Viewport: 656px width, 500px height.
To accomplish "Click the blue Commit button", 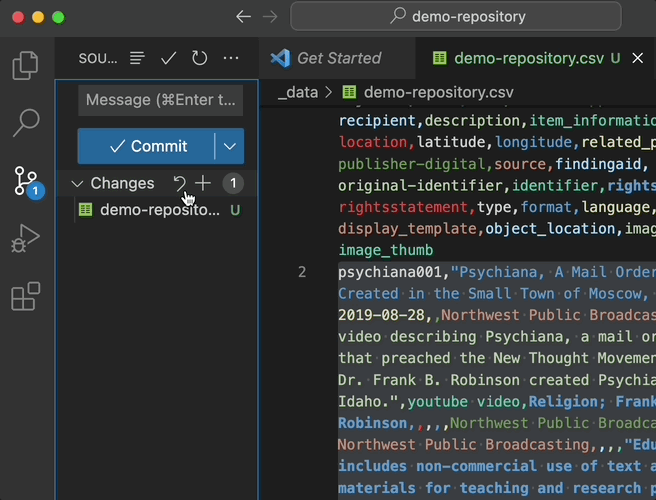I will (x=146, y=146).
